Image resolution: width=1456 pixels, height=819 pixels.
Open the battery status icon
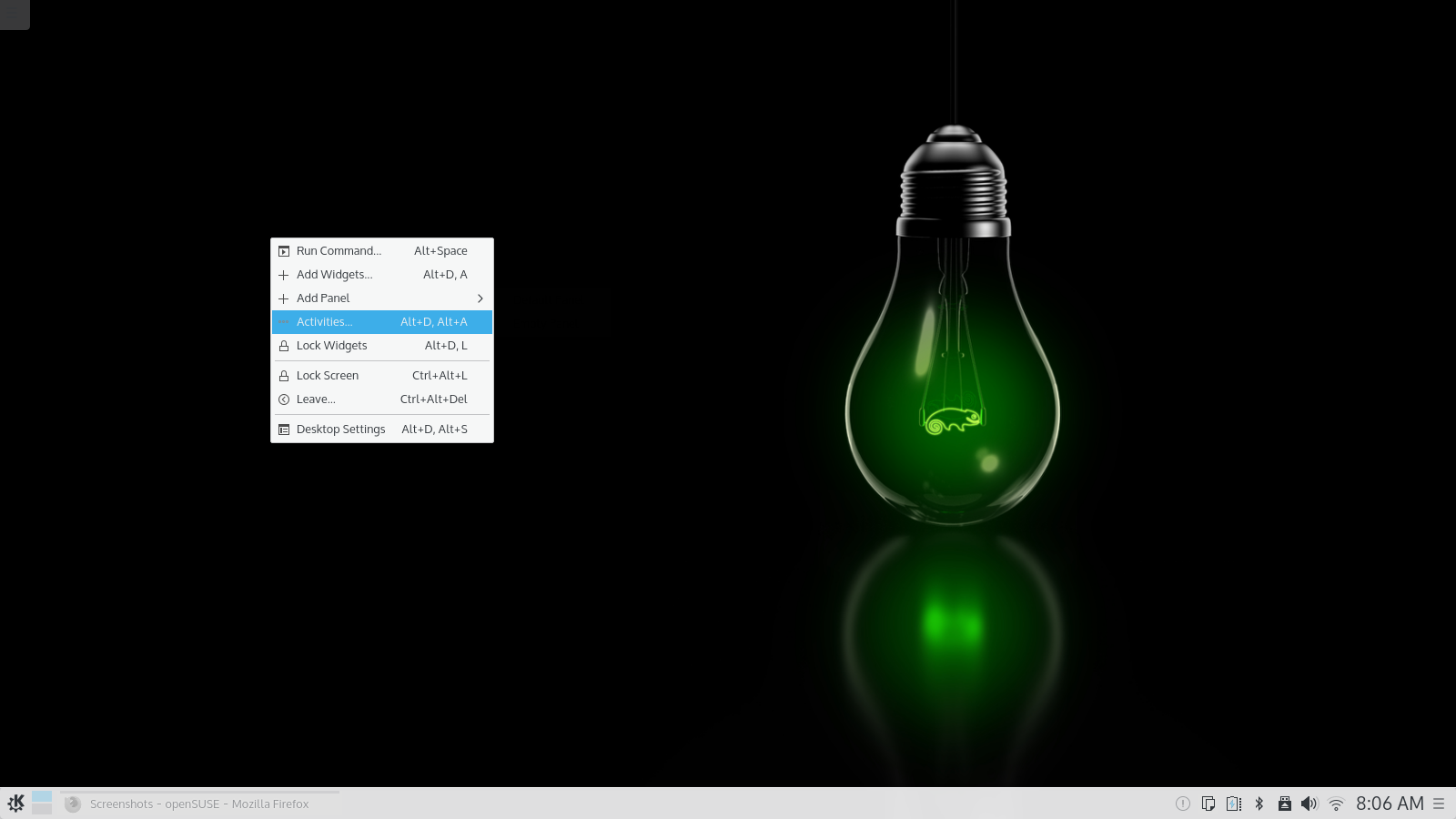point(1233,804)
